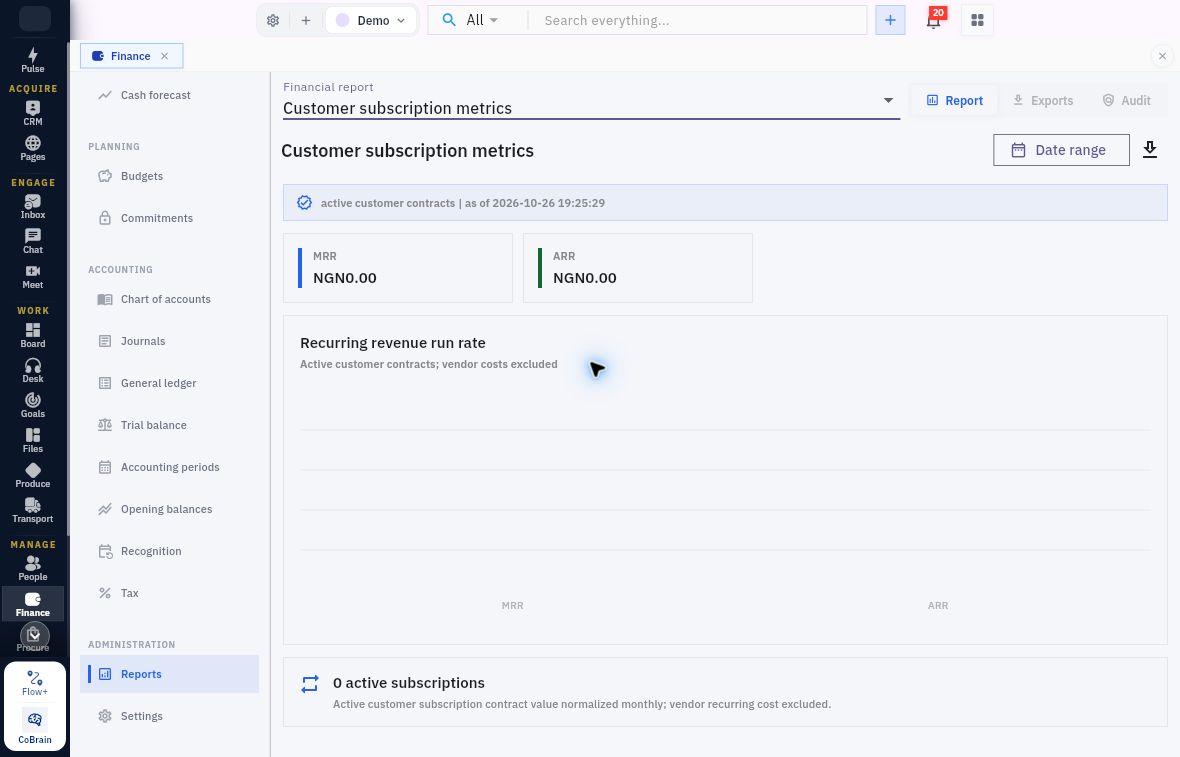Open Pulse in the left rail

tap(32, 60)
